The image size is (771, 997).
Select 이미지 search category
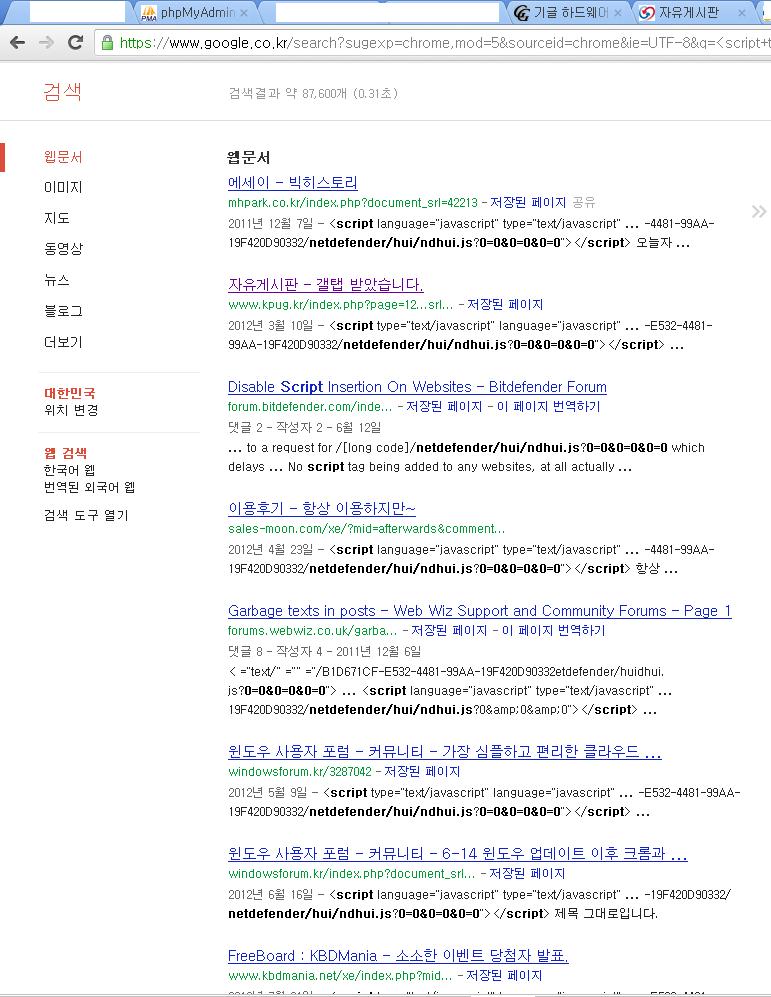pyautogui.click(x=63, y=188)
